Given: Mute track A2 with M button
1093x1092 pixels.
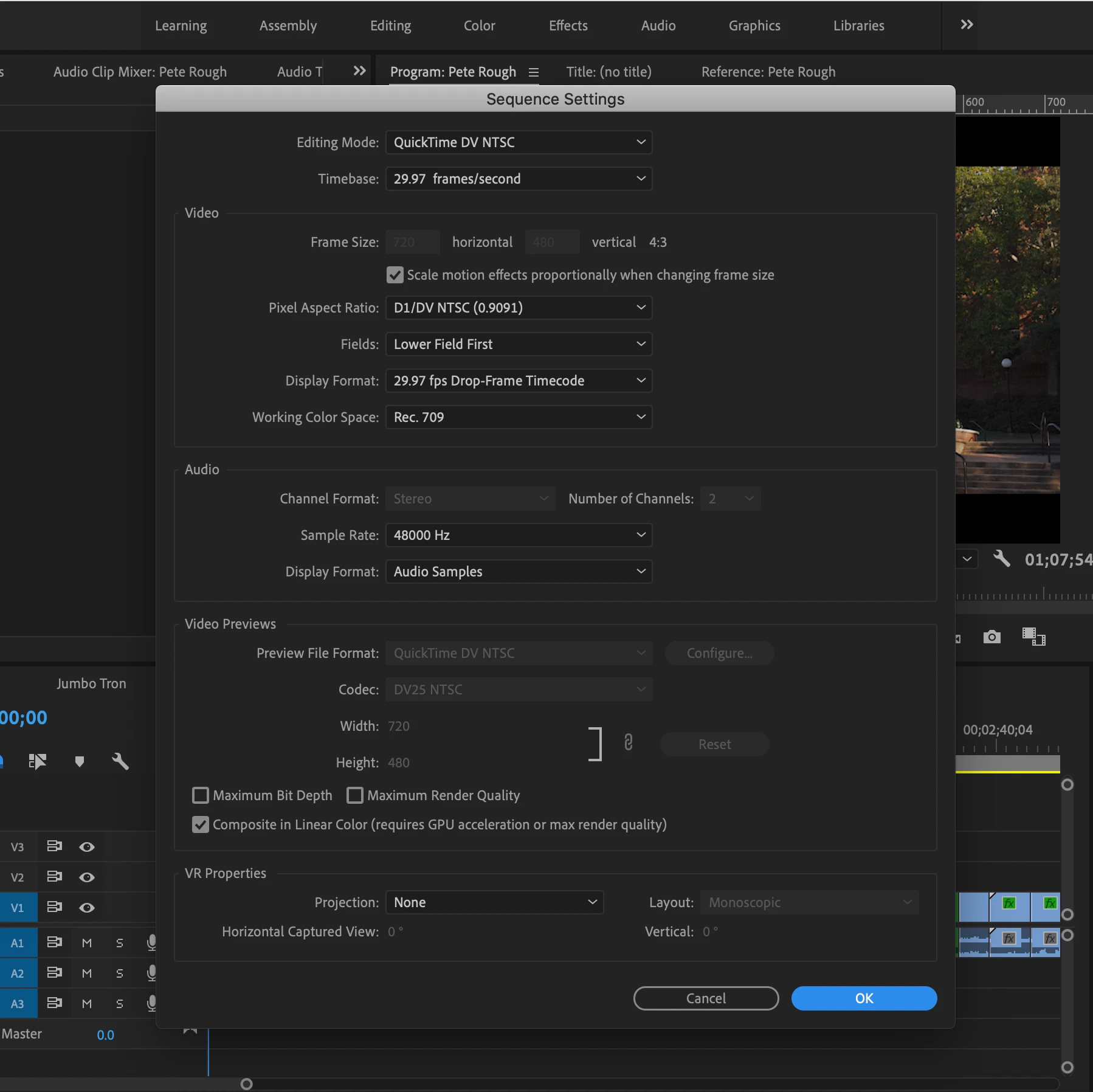Looking at the screenshot, I should 87,973.
